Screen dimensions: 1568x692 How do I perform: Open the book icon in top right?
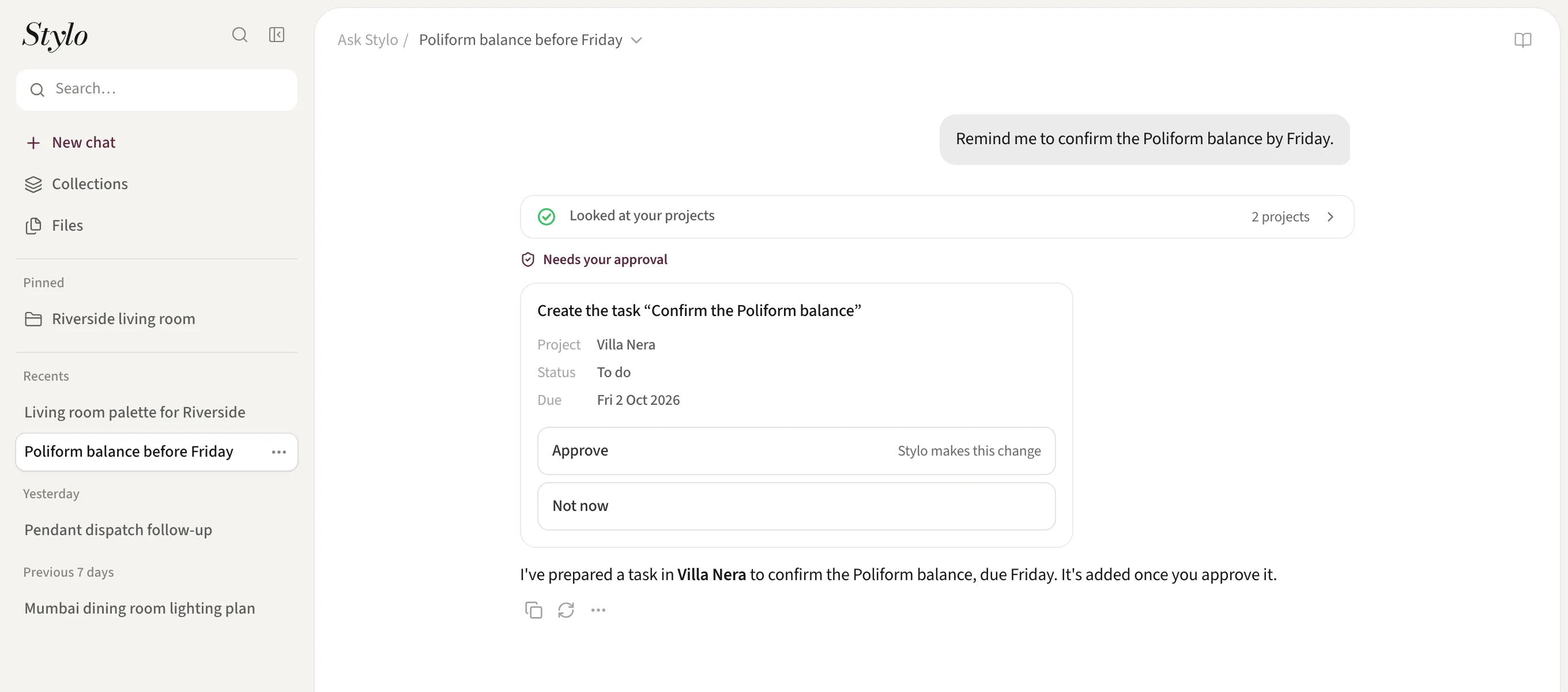tap(1522, 40)
